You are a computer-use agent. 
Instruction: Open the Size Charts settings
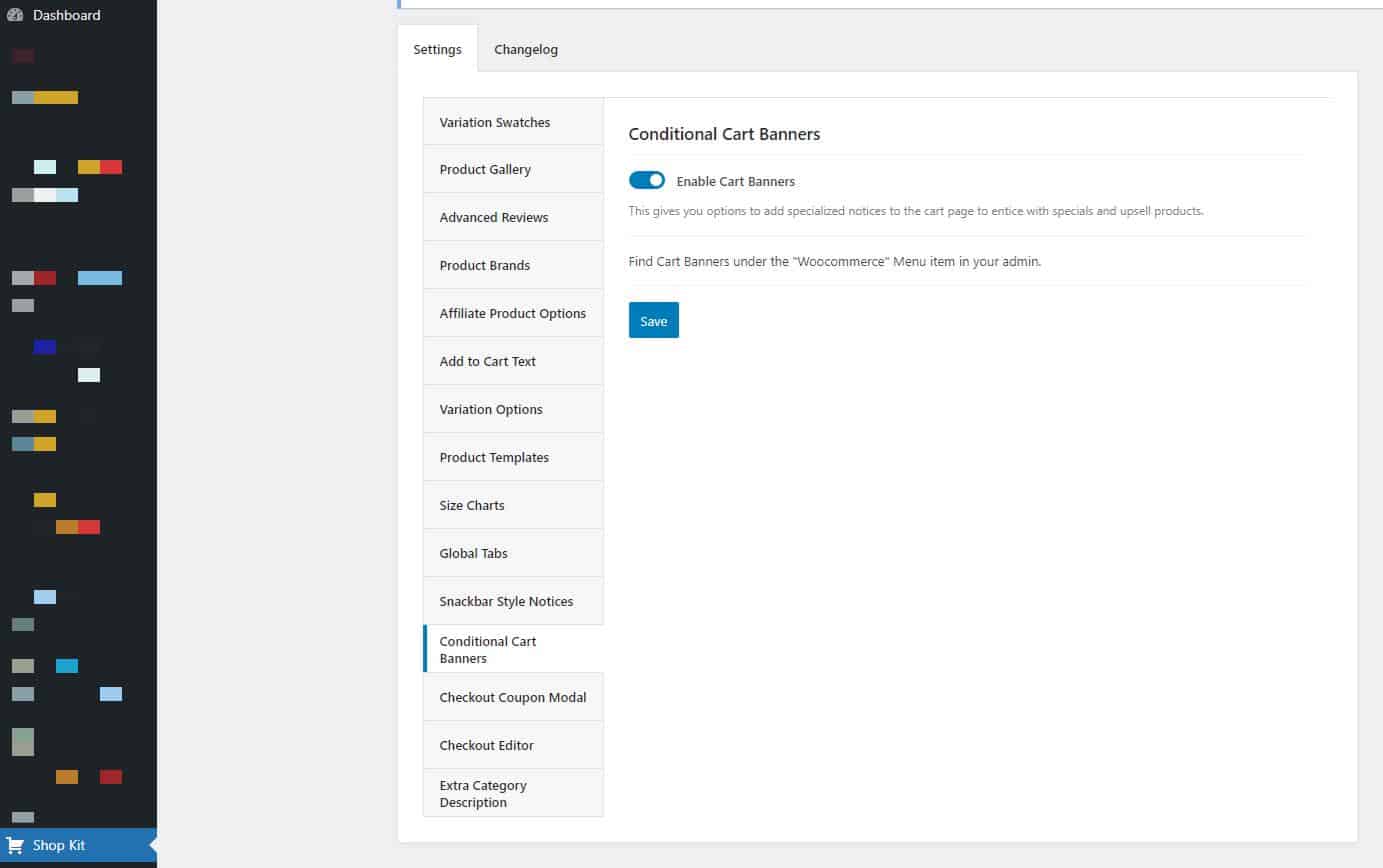pos(471,505)
